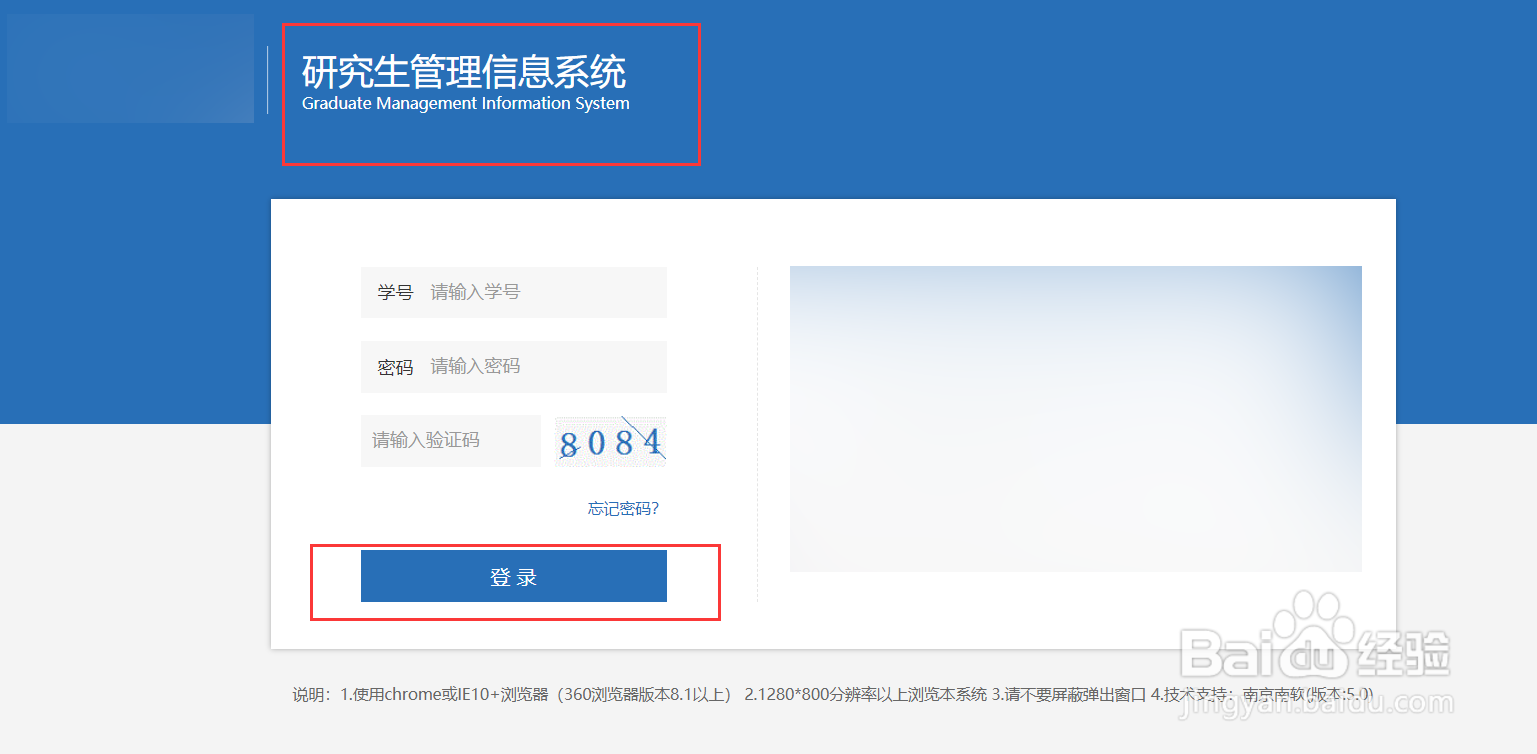The width and height of the screenshot is (1537, 754).
Task: Click the 密码 label next to its field
Action: pyautogui.click(x=394, y=366)
